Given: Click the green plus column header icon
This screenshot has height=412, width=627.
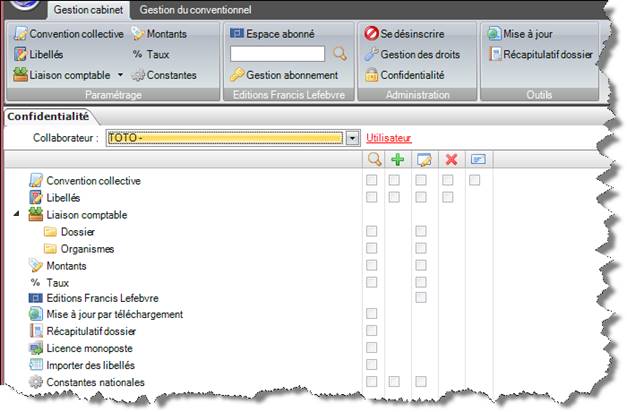Looking at the screenshot, I should (395, 160).
